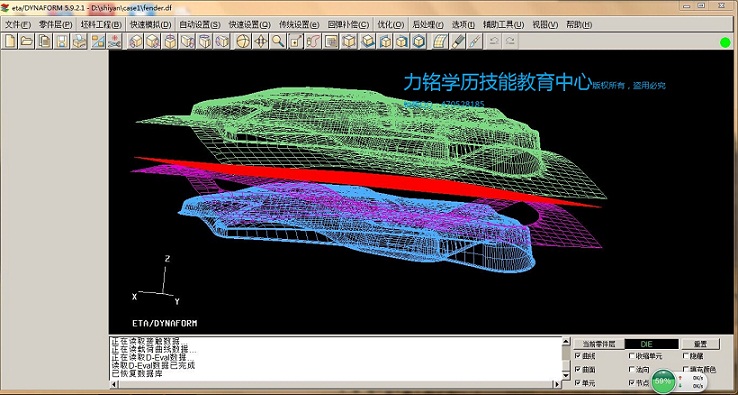Open the 优化(O) menu
Viewport: 738px width, 395px height.
391,24
